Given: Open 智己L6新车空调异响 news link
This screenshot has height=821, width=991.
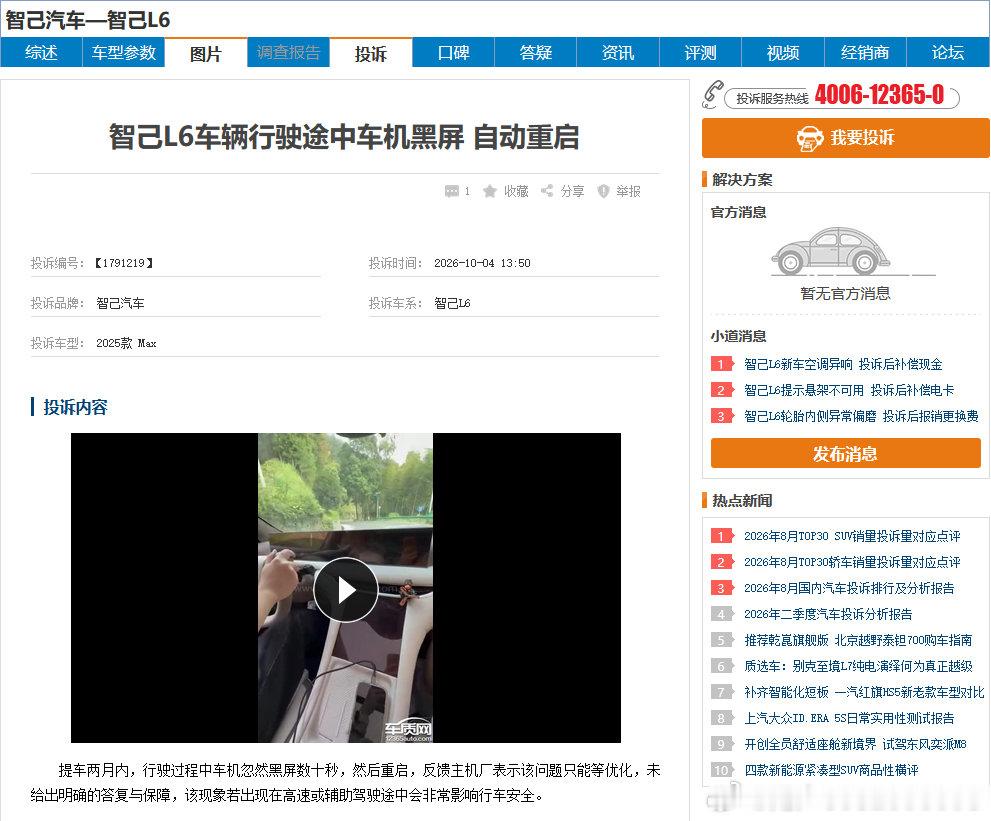Looking at the screenshot, I should 843,364.
